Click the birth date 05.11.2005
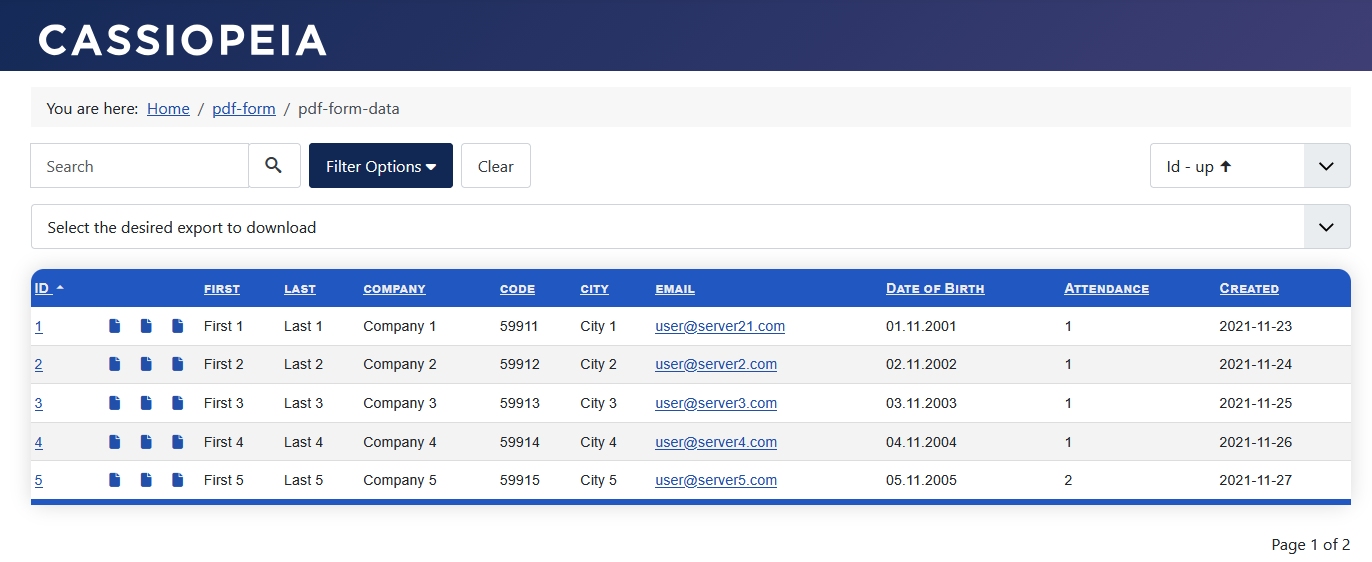 [x=921, y=480]
